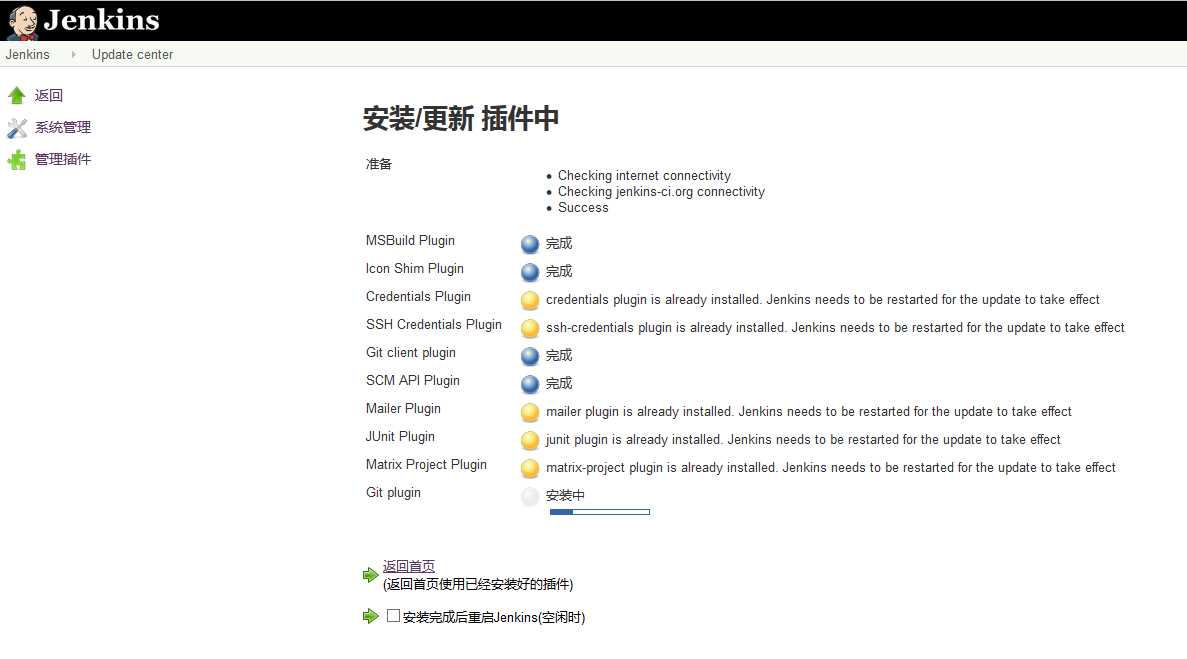Viewport: 1187px width, 659px height.
Task: Click the JUnit Plugin name
Action: (400, 437)
